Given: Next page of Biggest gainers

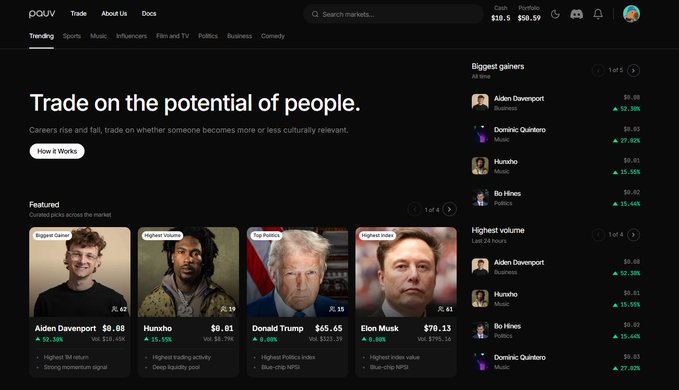Looking at the screenshot, I should point(633,70).
